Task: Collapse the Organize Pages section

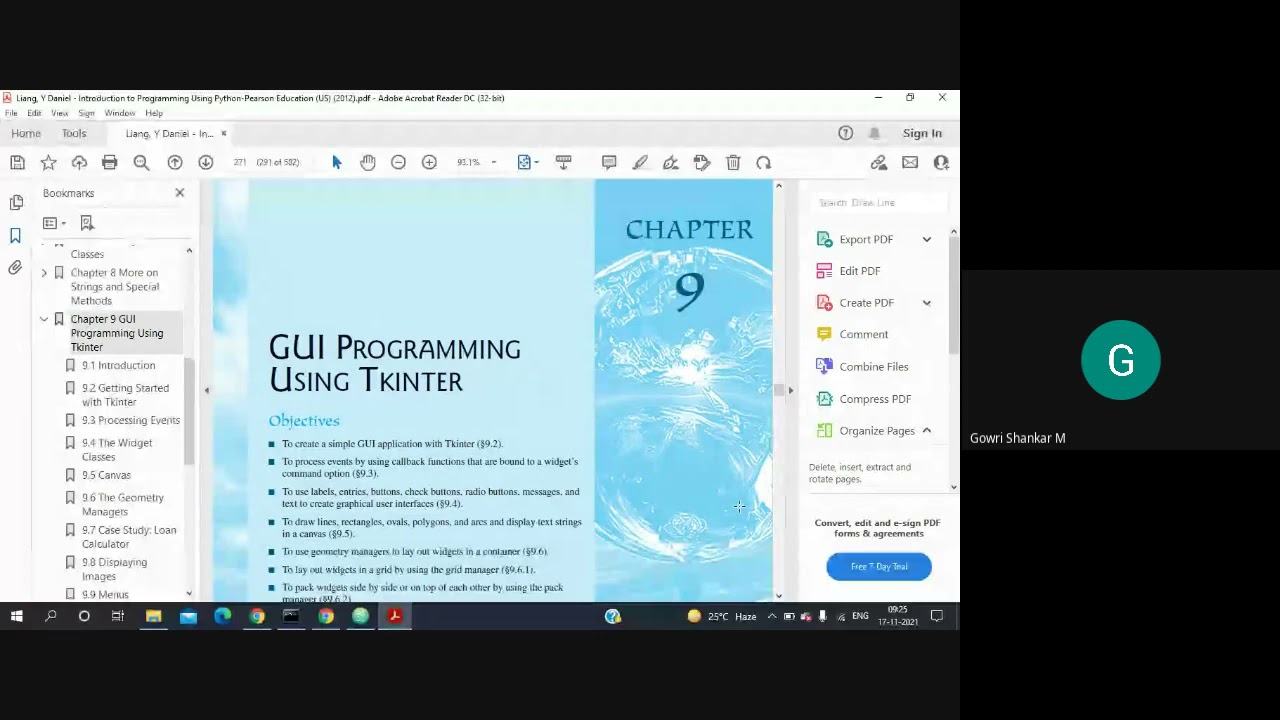Action: click(x=927, y=431)
